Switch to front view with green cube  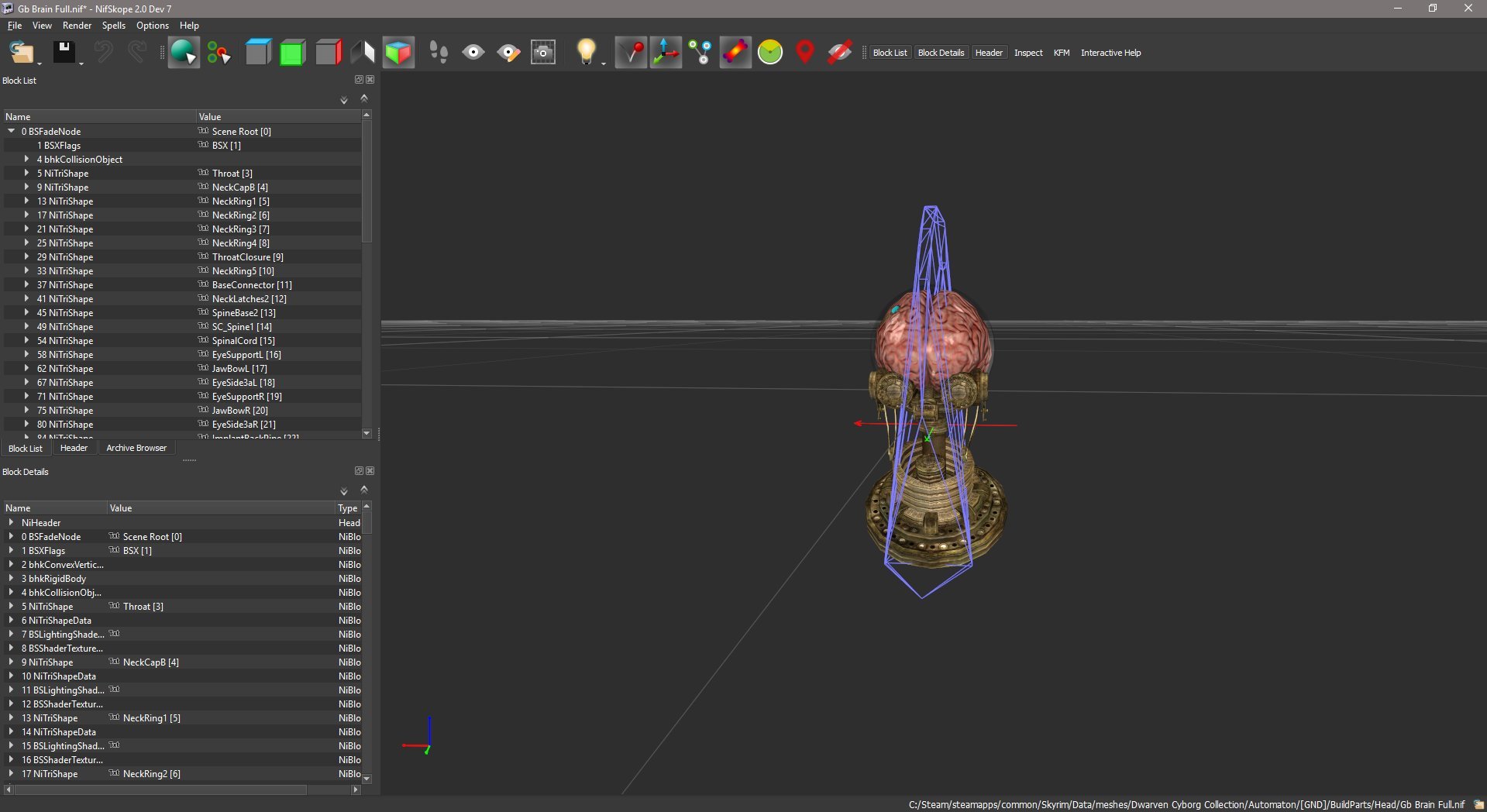[292, 53]
